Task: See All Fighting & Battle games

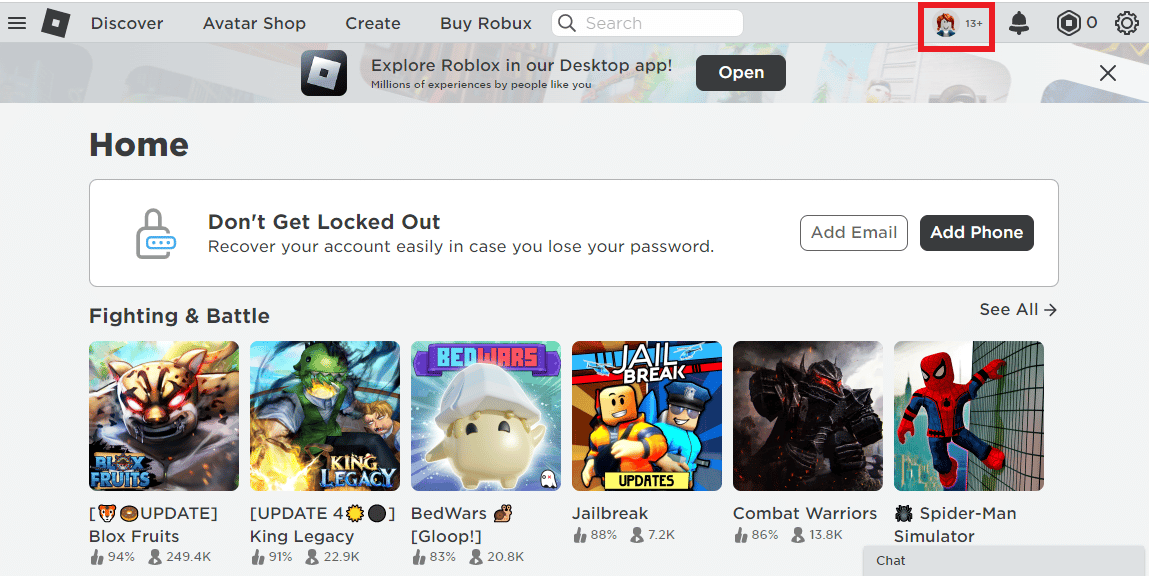Action: click(1017, 310)
